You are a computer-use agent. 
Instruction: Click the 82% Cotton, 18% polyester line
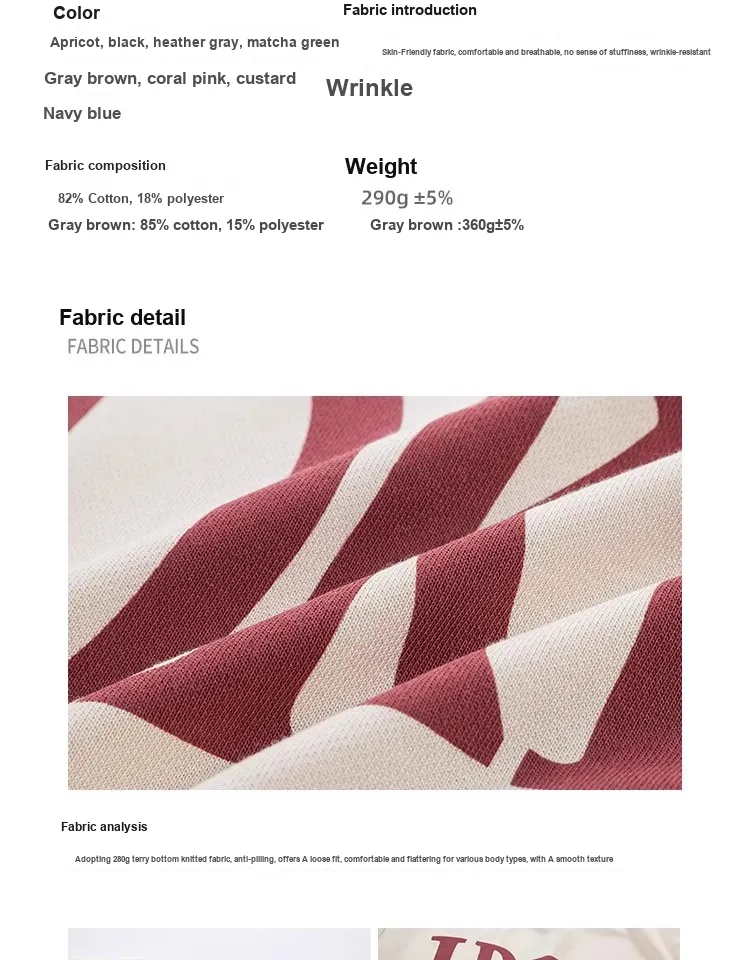pos(141,198)
